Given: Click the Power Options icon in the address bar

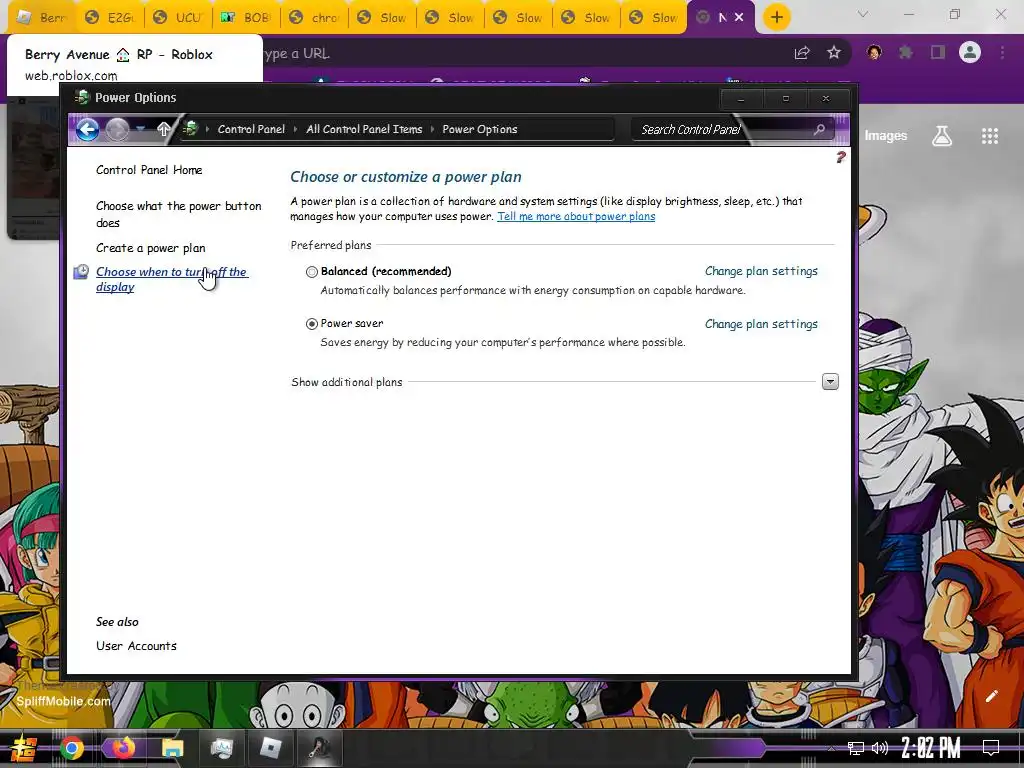Looking at the screenshot, I should click(x=191, y=129).
